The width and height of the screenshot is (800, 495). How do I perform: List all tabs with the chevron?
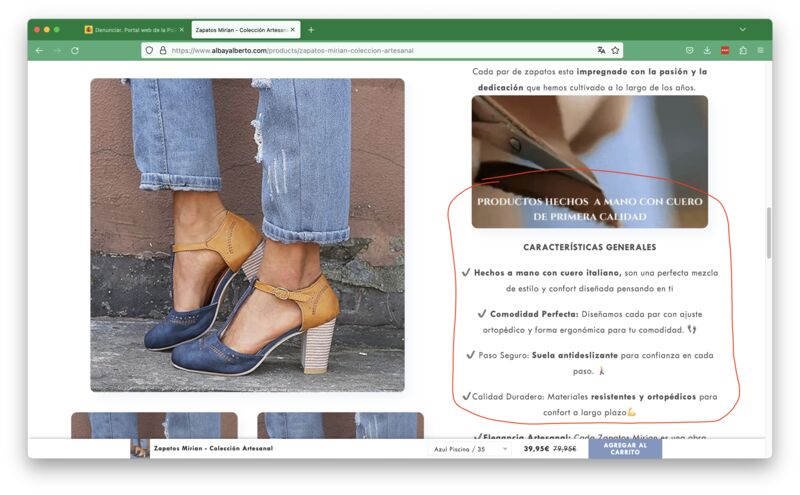(x=743, y=30)
